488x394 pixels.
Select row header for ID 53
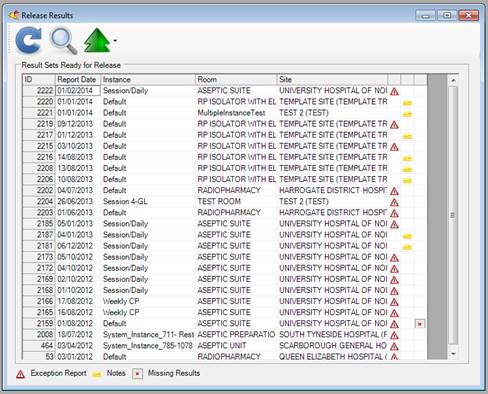(39, 356)
